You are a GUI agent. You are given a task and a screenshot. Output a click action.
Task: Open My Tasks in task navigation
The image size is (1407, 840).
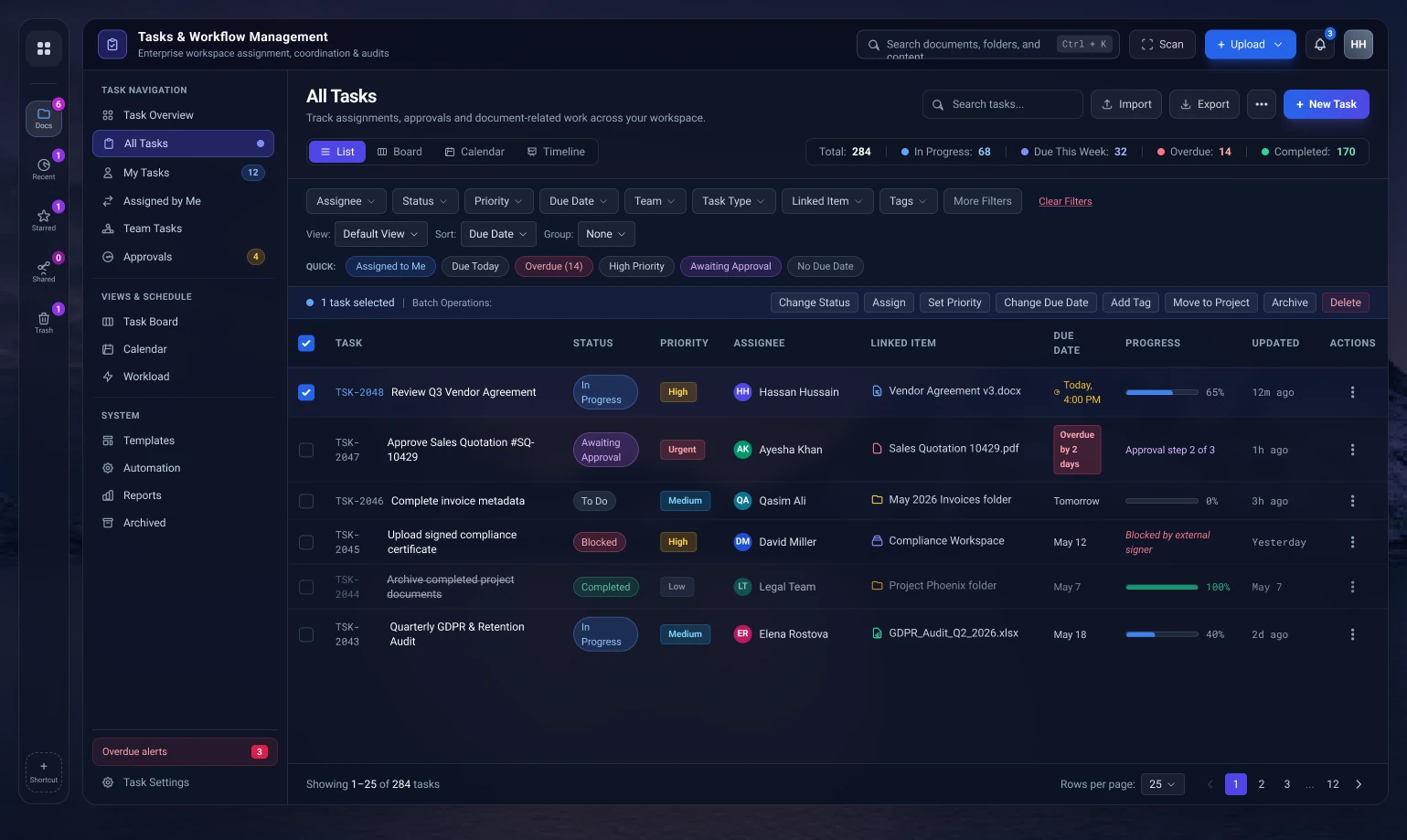[x=183, y=173]
